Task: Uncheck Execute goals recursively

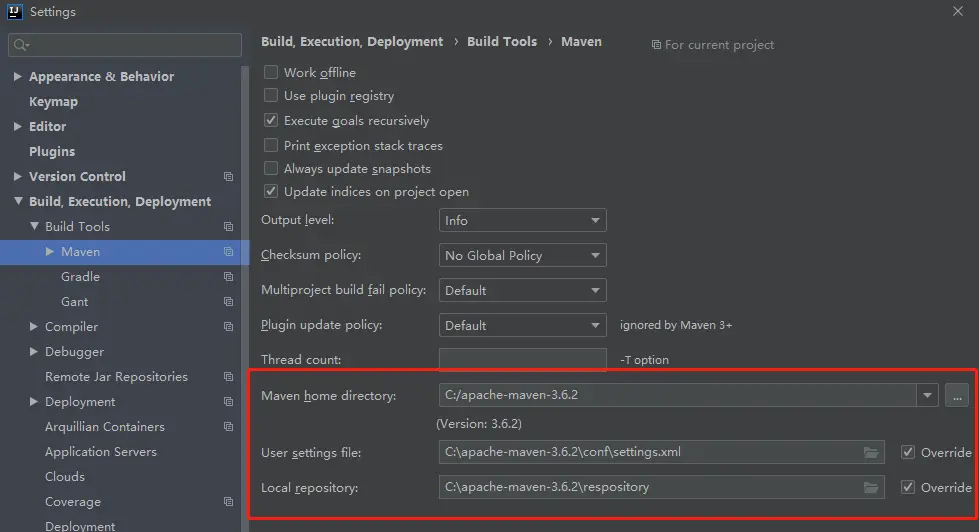Action: click(271, 120)
